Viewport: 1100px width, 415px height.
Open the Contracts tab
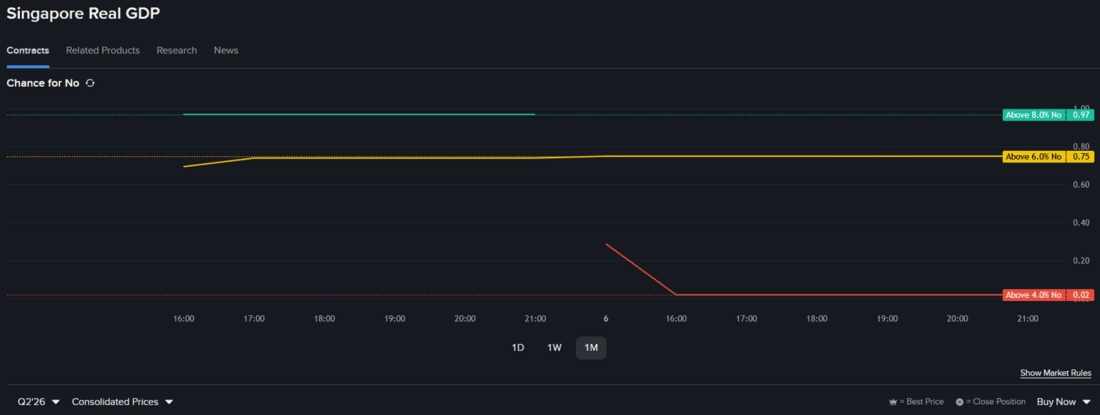(x=28, y=50)
